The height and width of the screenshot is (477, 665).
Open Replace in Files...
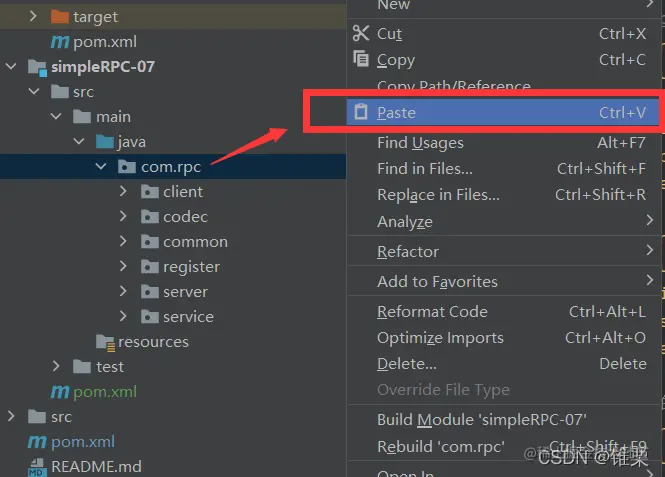coord(503,195)
